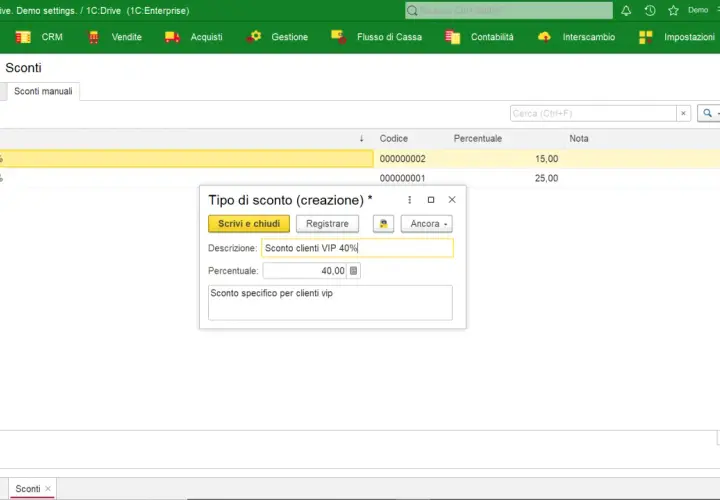
Task: Sort by the Percentuale column header
Action: point(478,139)
